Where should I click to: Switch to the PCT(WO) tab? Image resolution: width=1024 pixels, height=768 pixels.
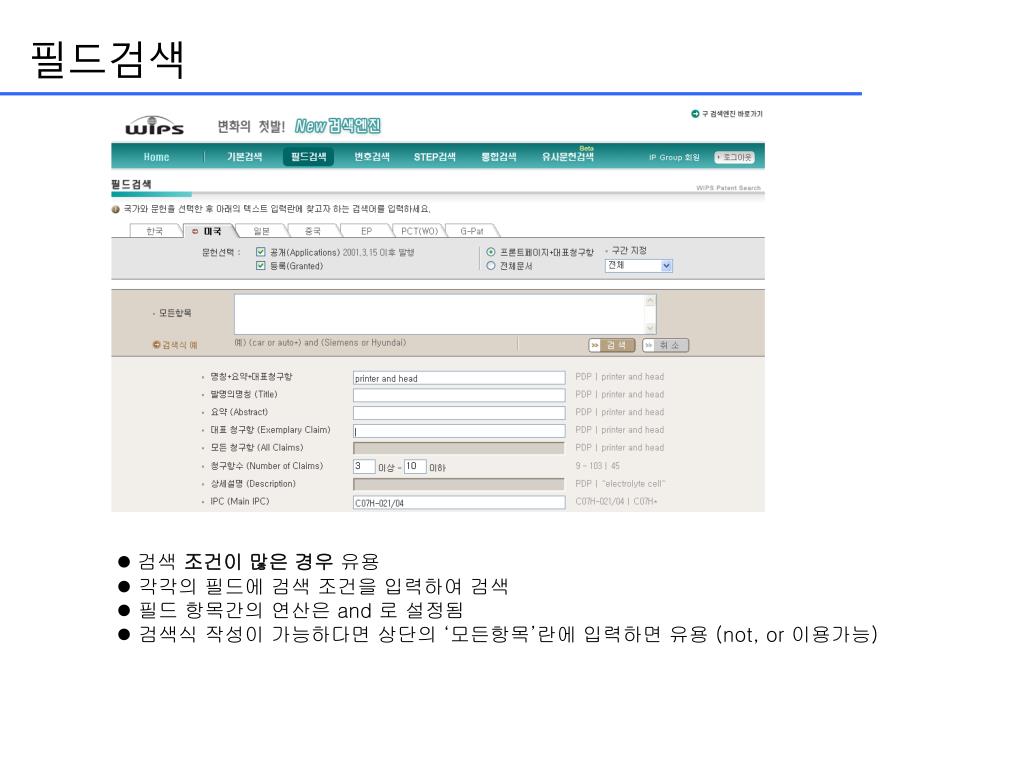pyautogui.click(x=419, y=231)
